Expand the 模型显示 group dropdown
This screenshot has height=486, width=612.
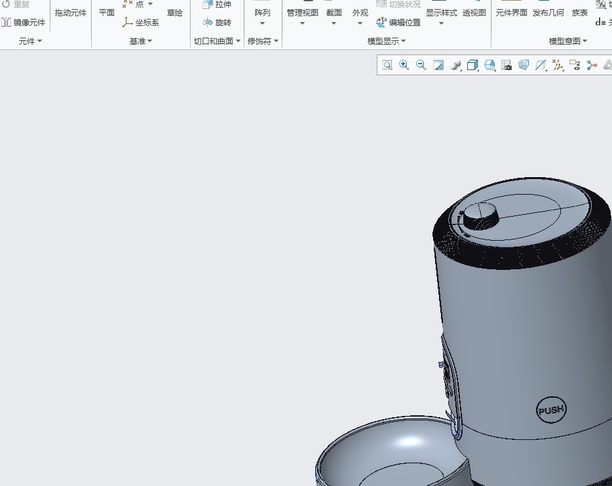pos(386,41)
